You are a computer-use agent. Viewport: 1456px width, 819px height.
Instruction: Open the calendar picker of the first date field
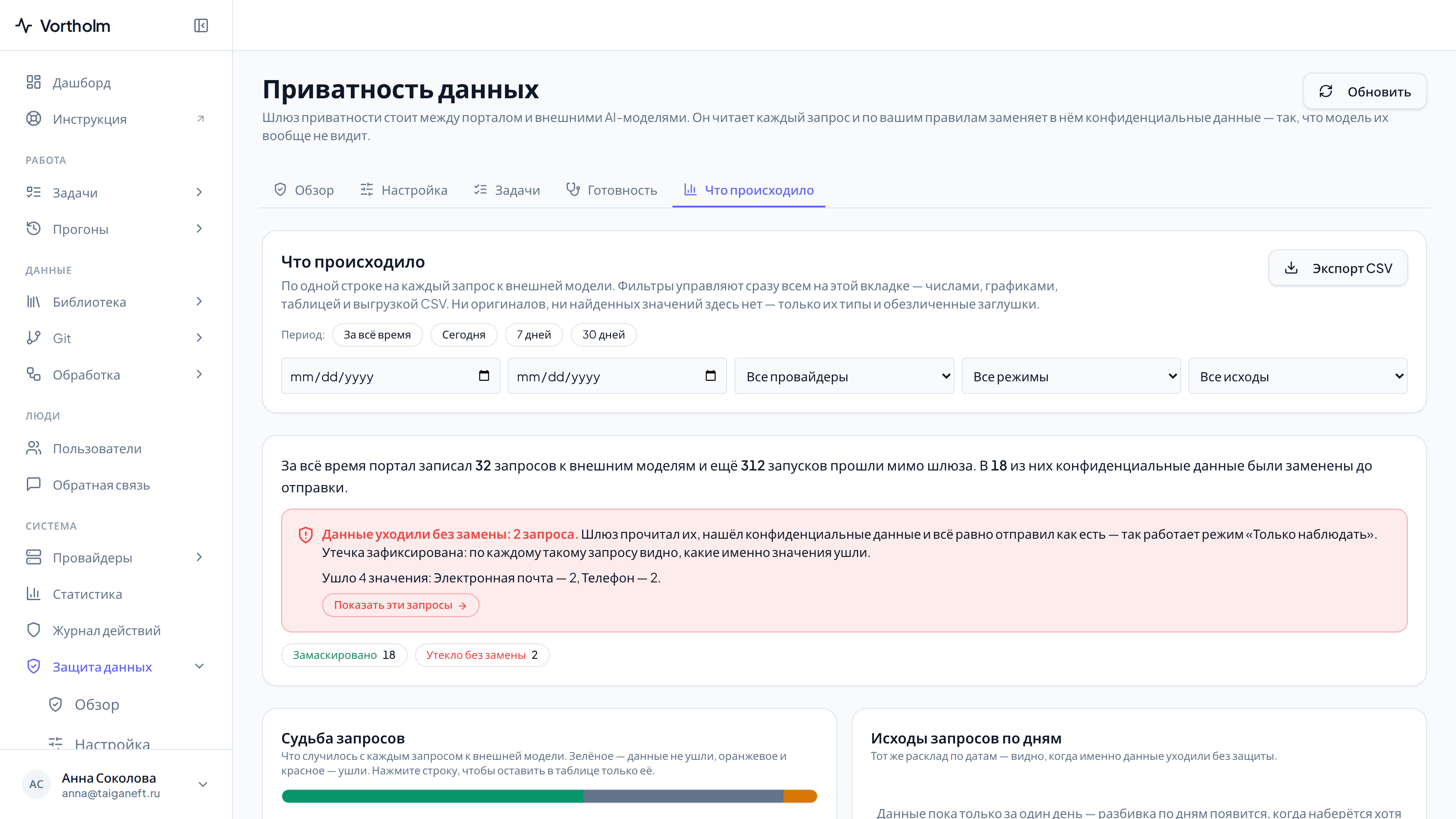pyautogui.click(x=484, y=376)
